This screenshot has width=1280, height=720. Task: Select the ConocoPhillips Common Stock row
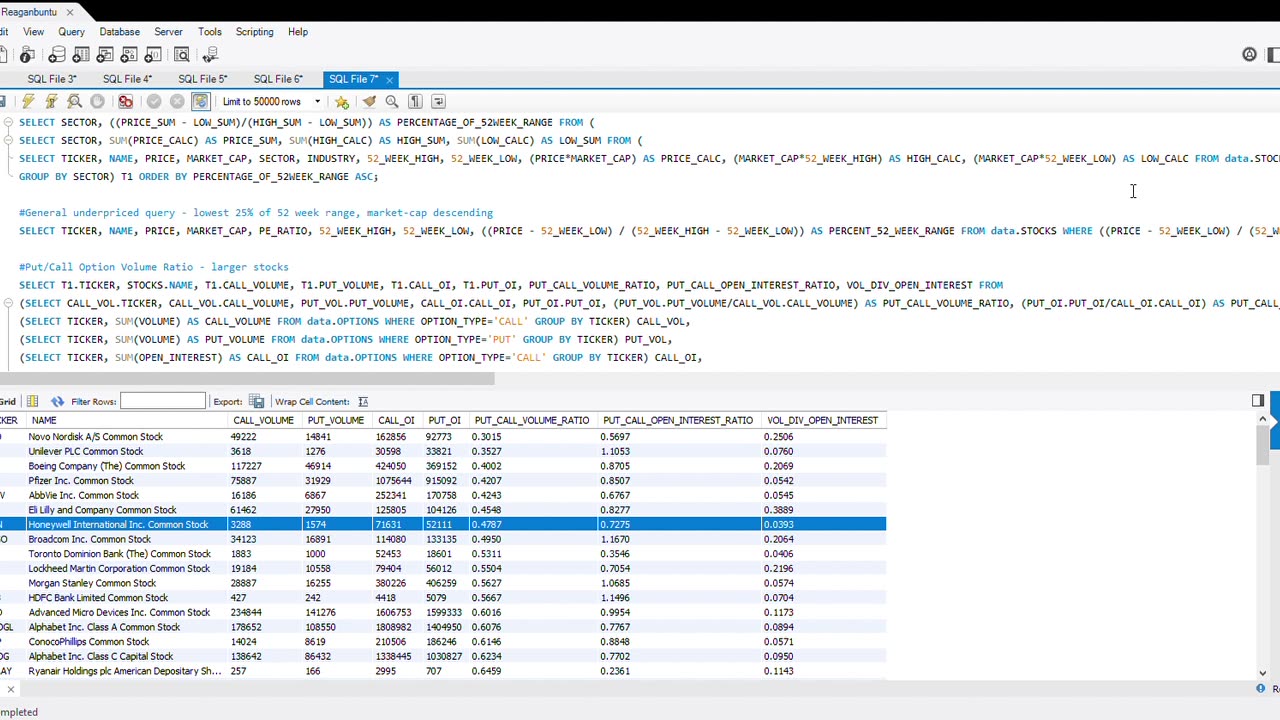click(442, 642)
